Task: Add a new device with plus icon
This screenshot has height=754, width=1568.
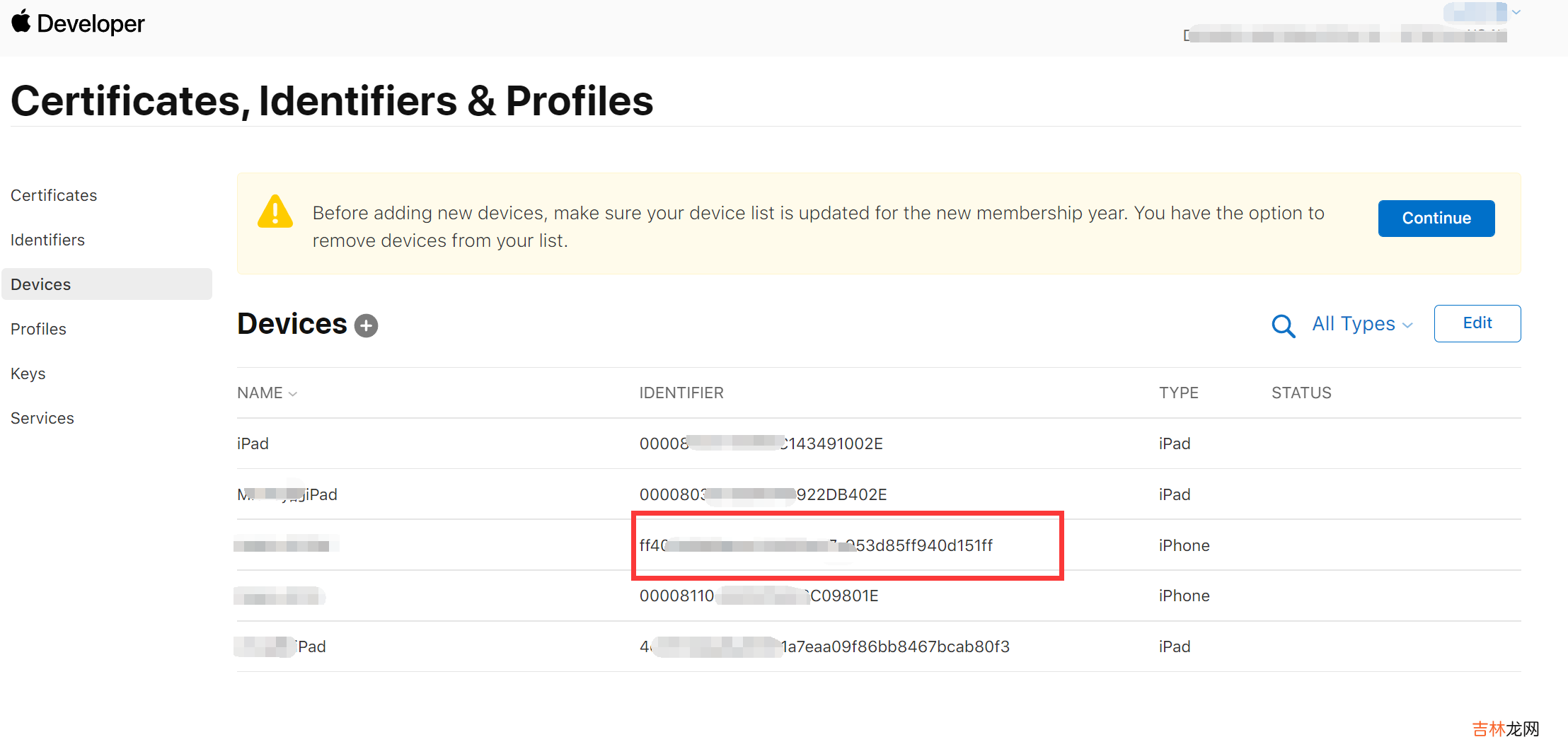Action: pos(366,325)
